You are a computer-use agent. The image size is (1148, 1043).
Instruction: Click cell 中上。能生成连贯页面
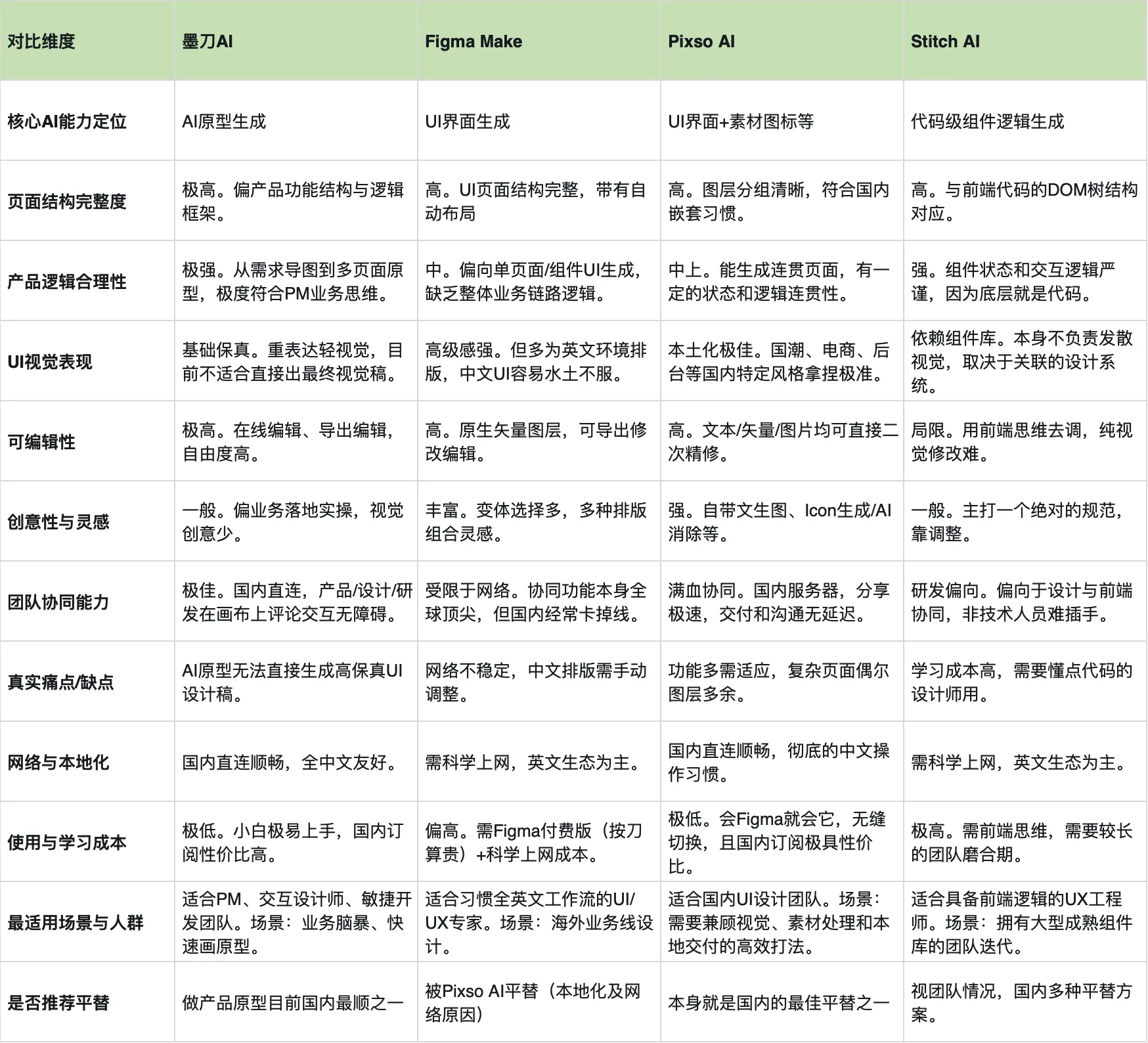(782, 281)
